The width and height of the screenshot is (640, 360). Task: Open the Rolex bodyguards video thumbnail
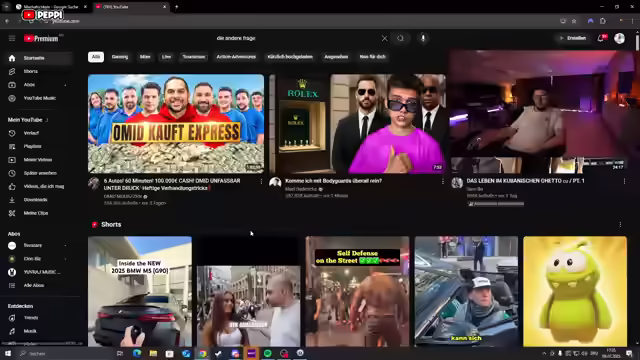click(x=358, y=124)
